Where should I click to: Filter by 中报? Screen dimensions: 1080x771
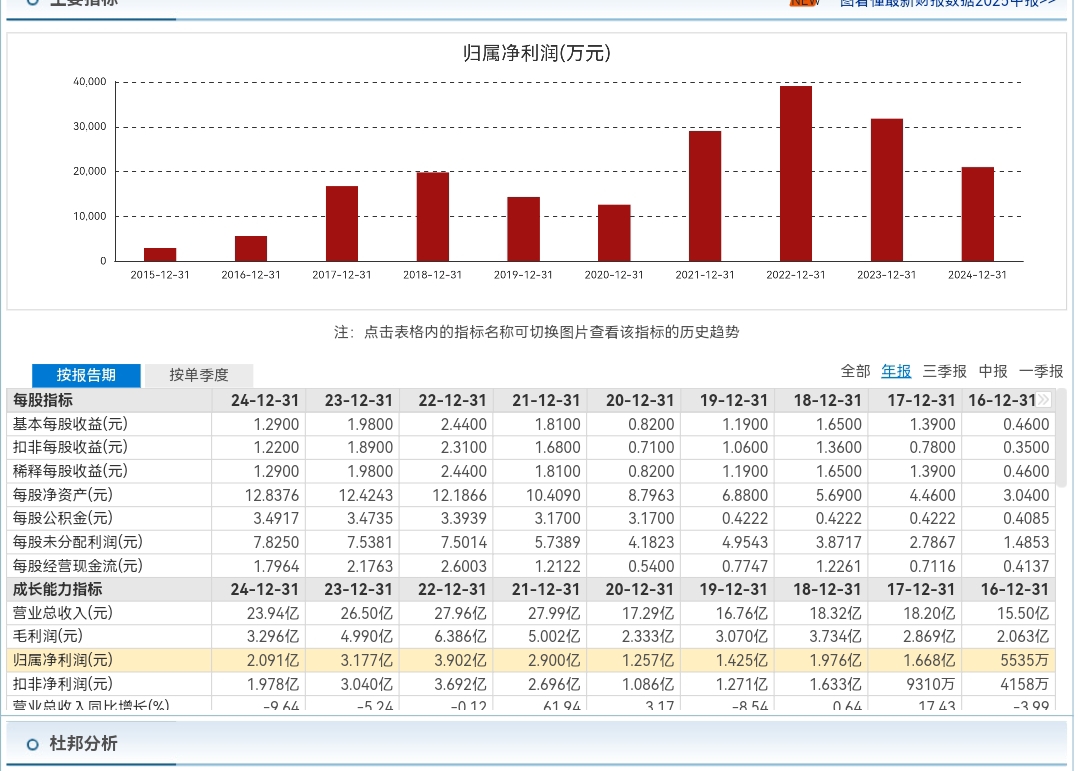pyautogui.click(x=993, y=371)
